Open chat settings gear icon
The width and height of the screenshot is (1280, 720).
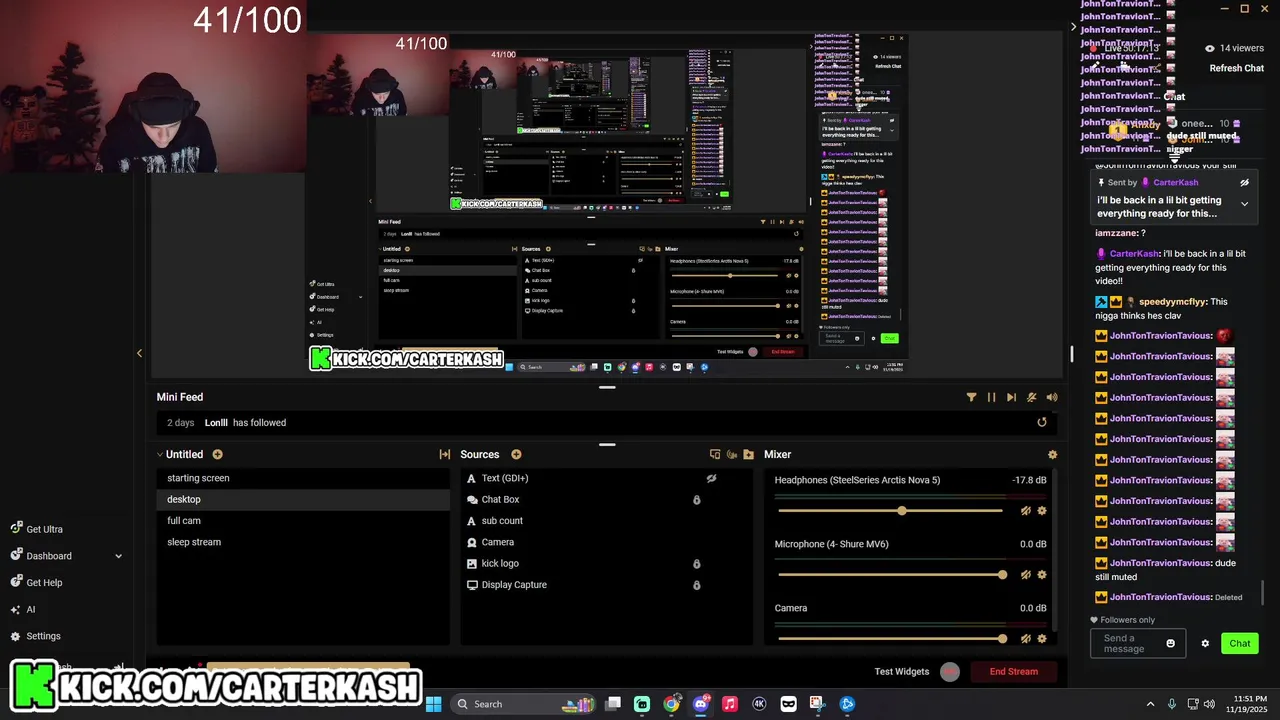click(1205, 643)
